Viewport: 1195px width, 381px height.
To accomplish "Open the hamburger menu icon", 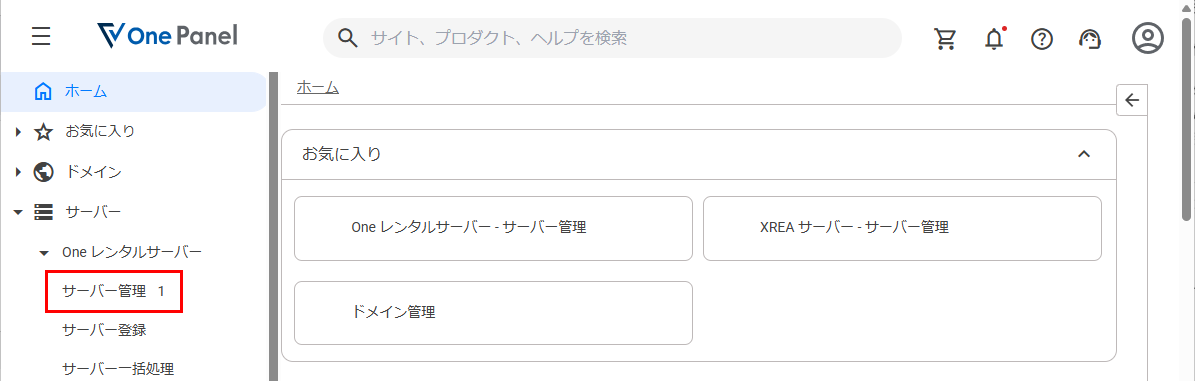I will [x=41, y=37].
